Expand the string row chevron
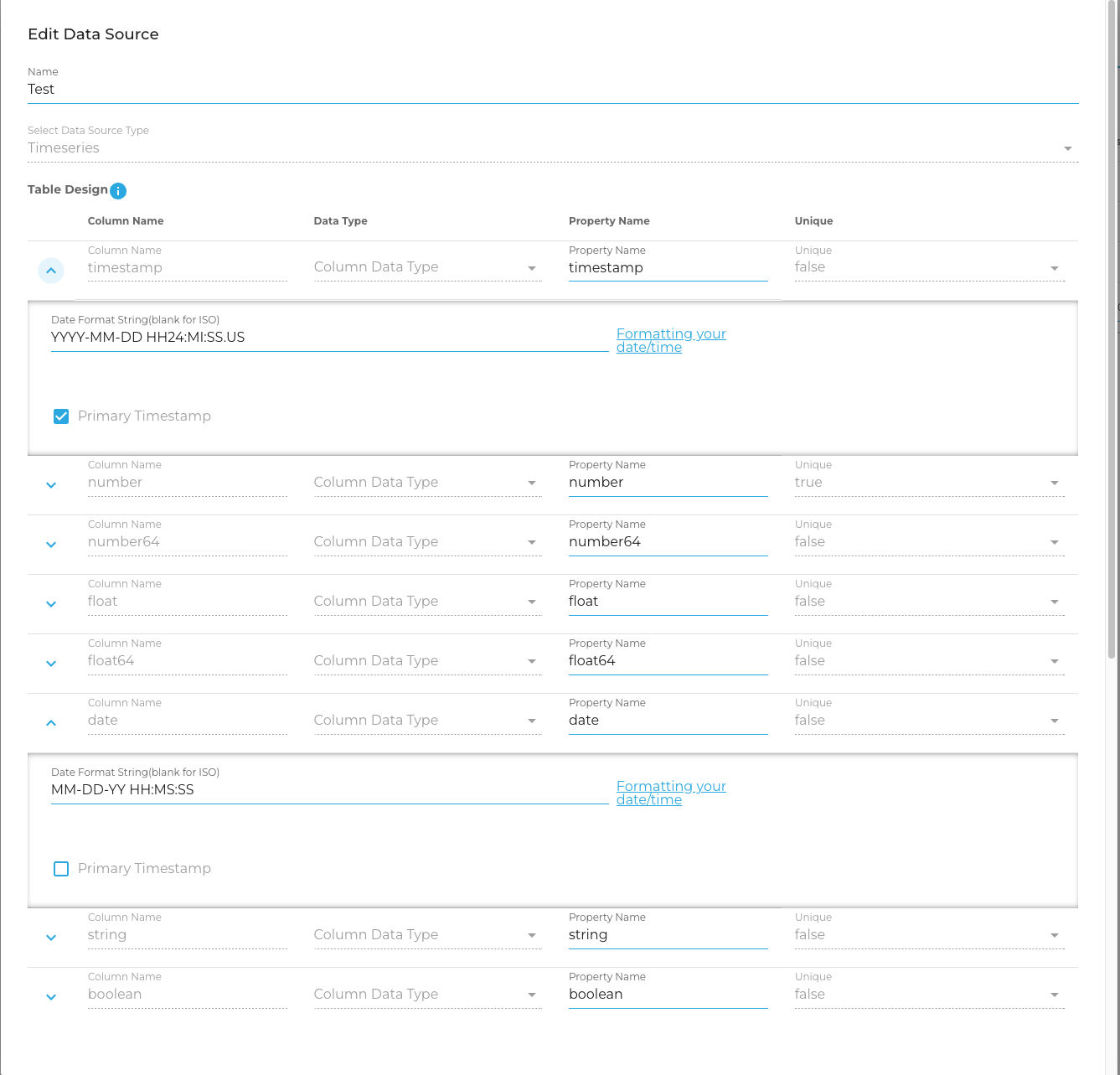Image resolution: width=1120 pixels, height=1075 pixels. coord(51,938)
